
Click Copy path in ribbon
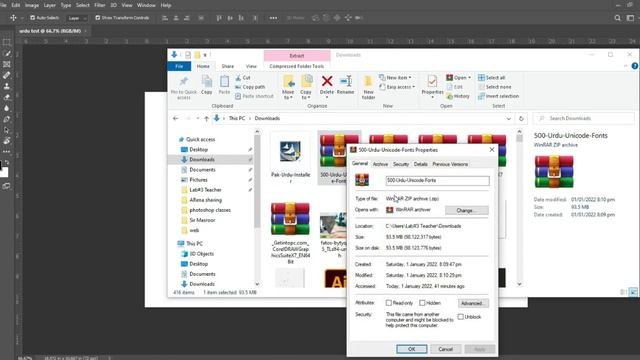[x=250, y=87]
